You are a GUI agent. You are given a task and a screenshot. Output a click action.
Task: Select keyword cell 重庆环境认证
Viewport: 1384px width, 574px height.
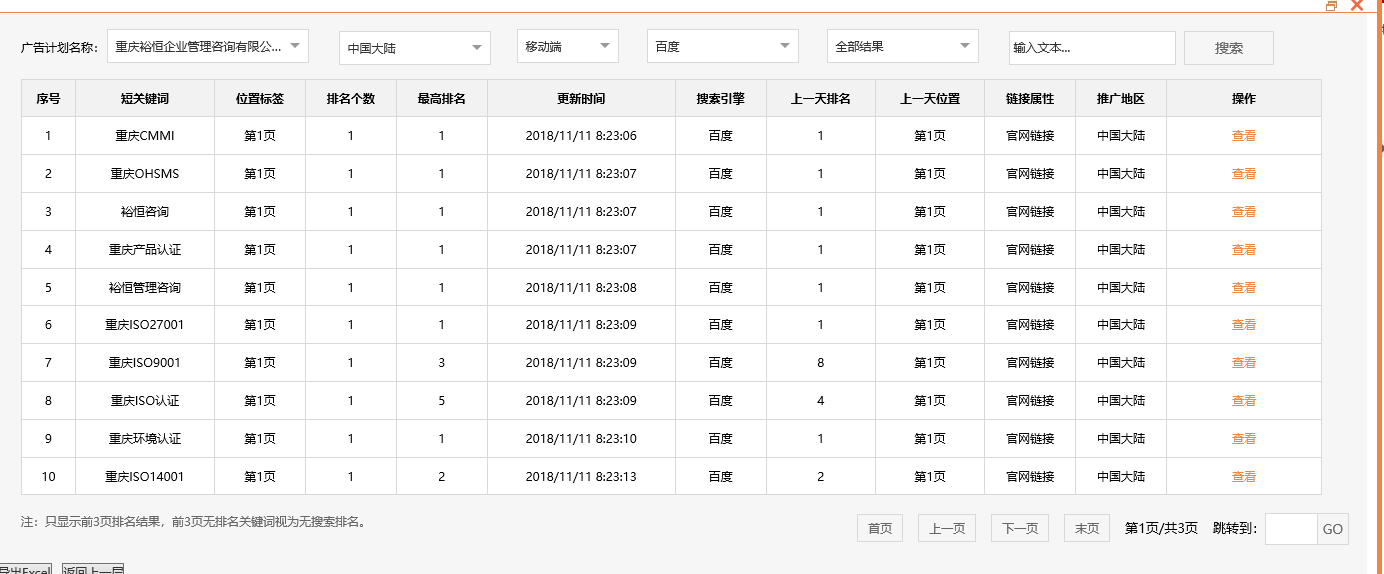[145, 439]
